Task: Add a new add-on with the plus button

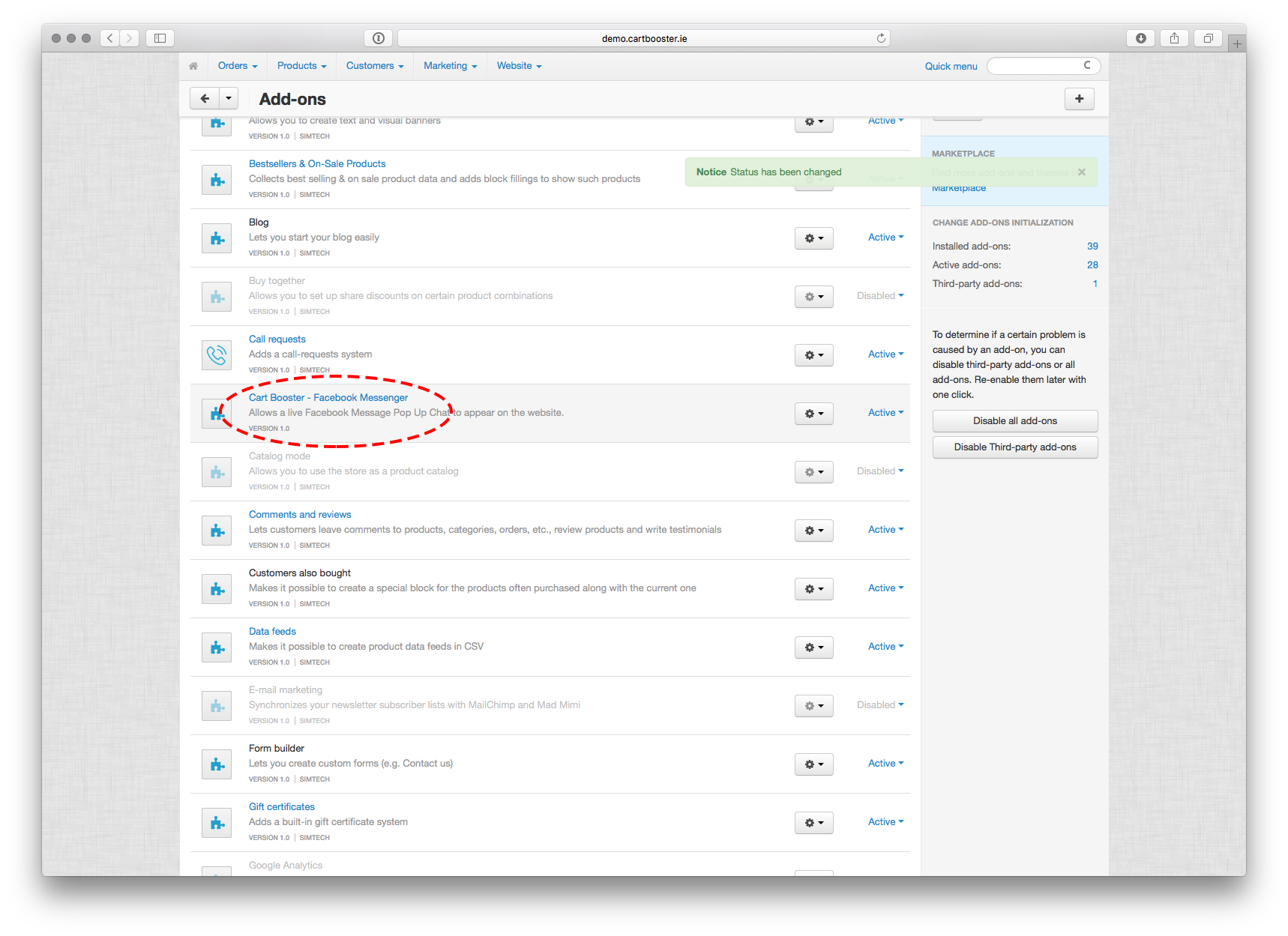Action: (1079, 98)
